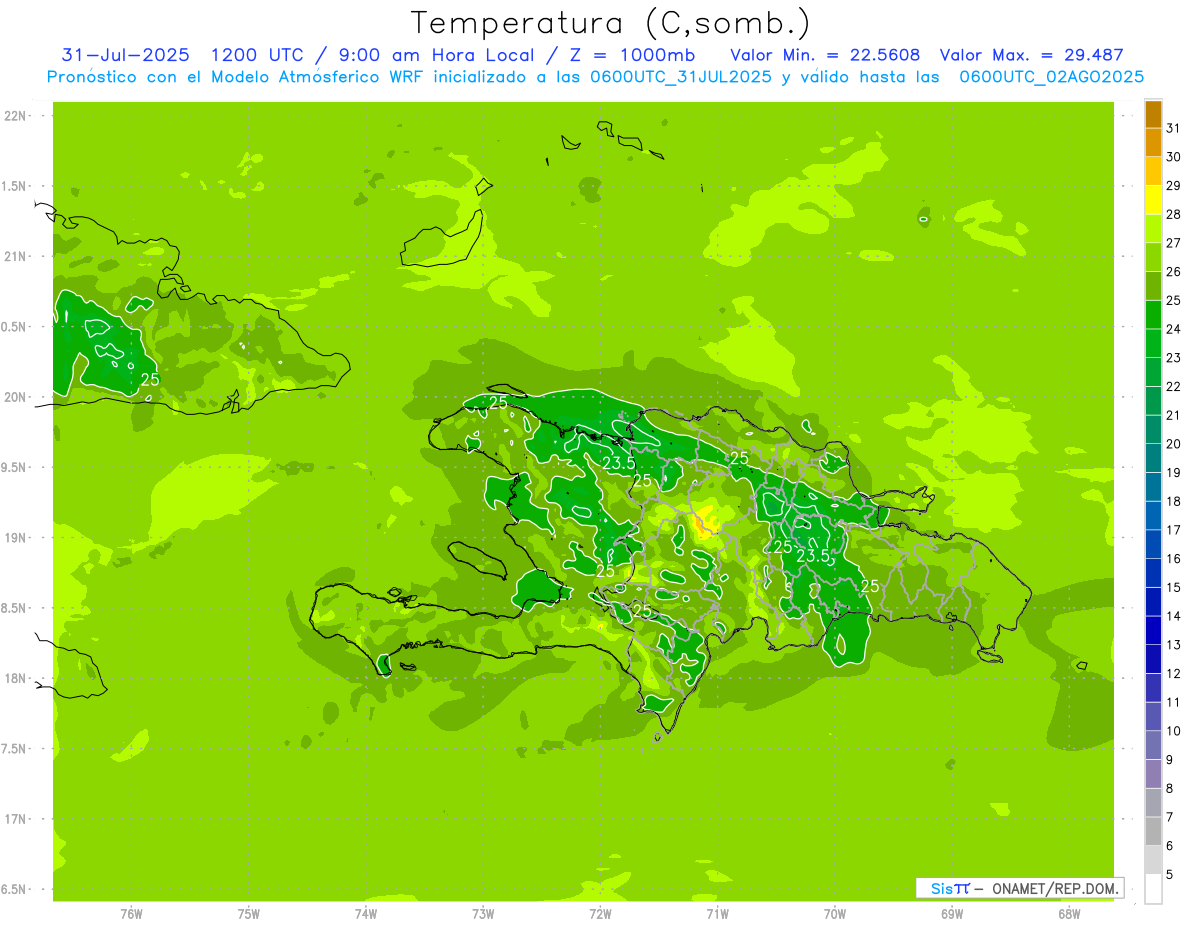Pick the orange swatch above legend value 31
The width and height of the screenshot is (1200, 927).
click(1153, 114)
